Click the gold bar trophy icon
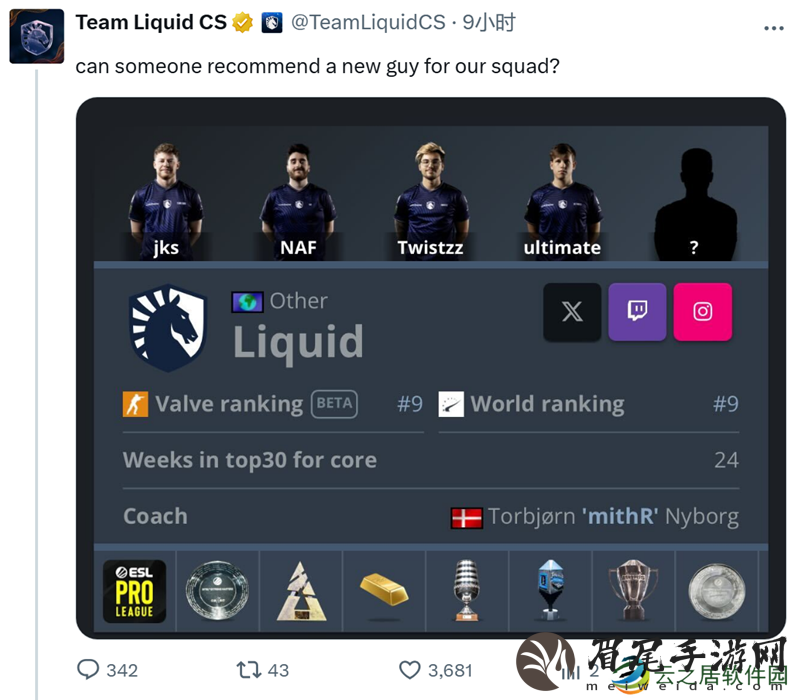Viewport: 800px width, 700px height. (384, 590)
